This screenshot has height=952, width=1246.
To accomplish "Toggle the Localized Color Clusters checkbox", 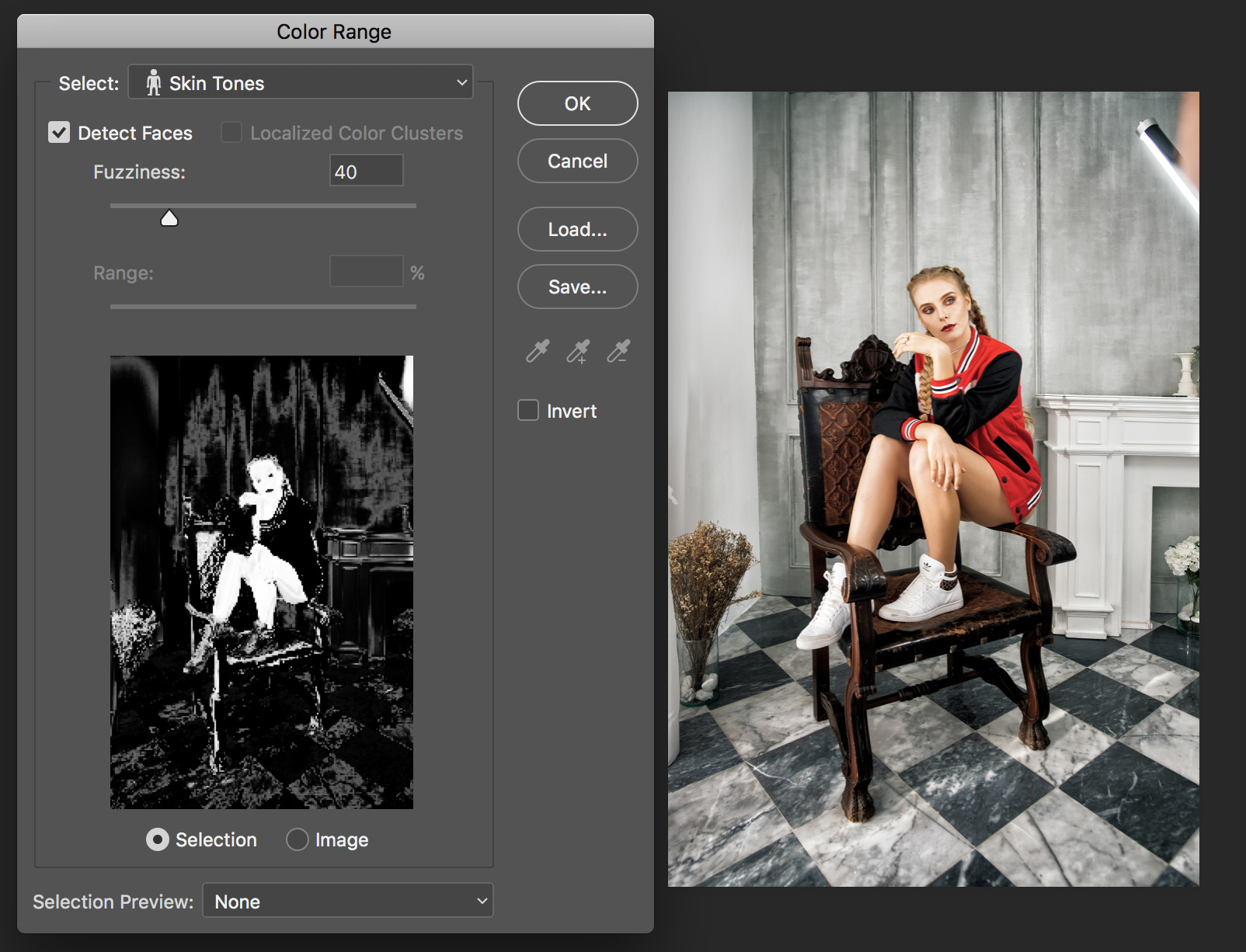I will (x=231, y=133).
